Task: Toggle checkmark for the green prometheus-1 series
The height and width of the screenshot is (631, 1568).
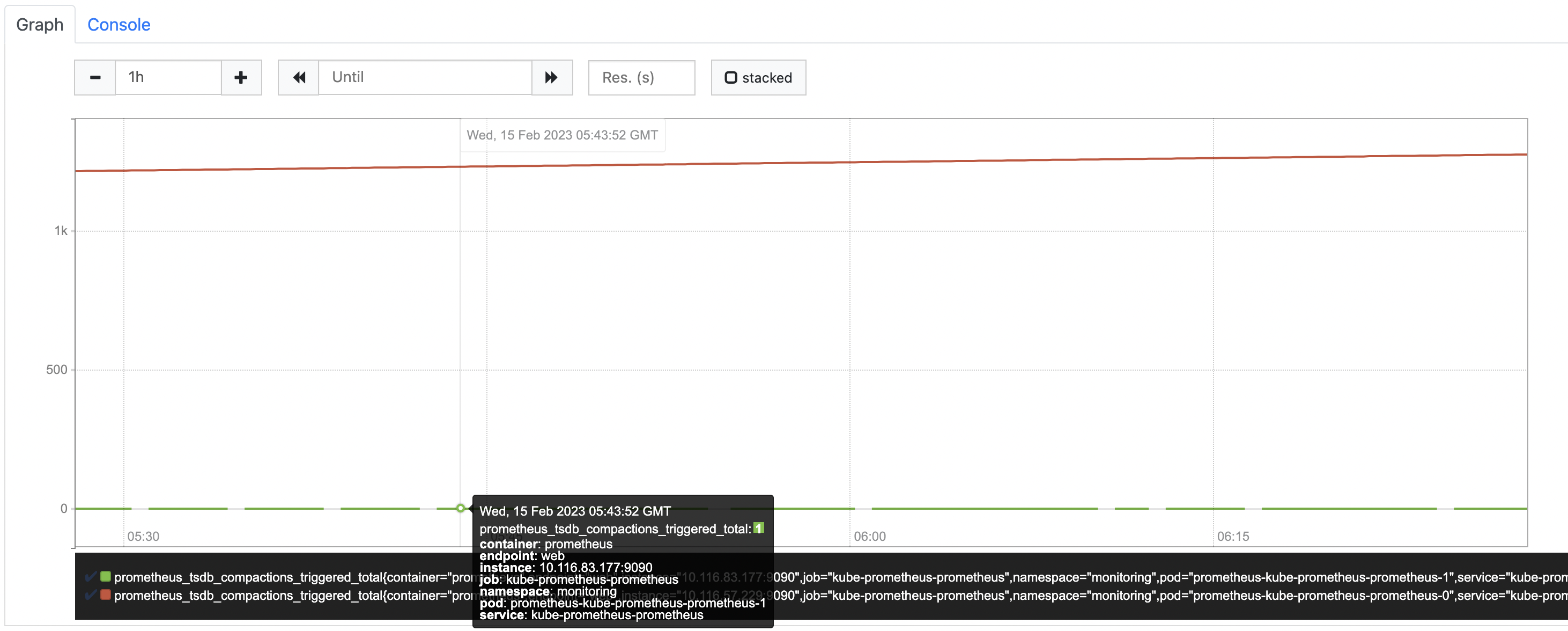Action: pyautogui.click(x=91, y=576)
